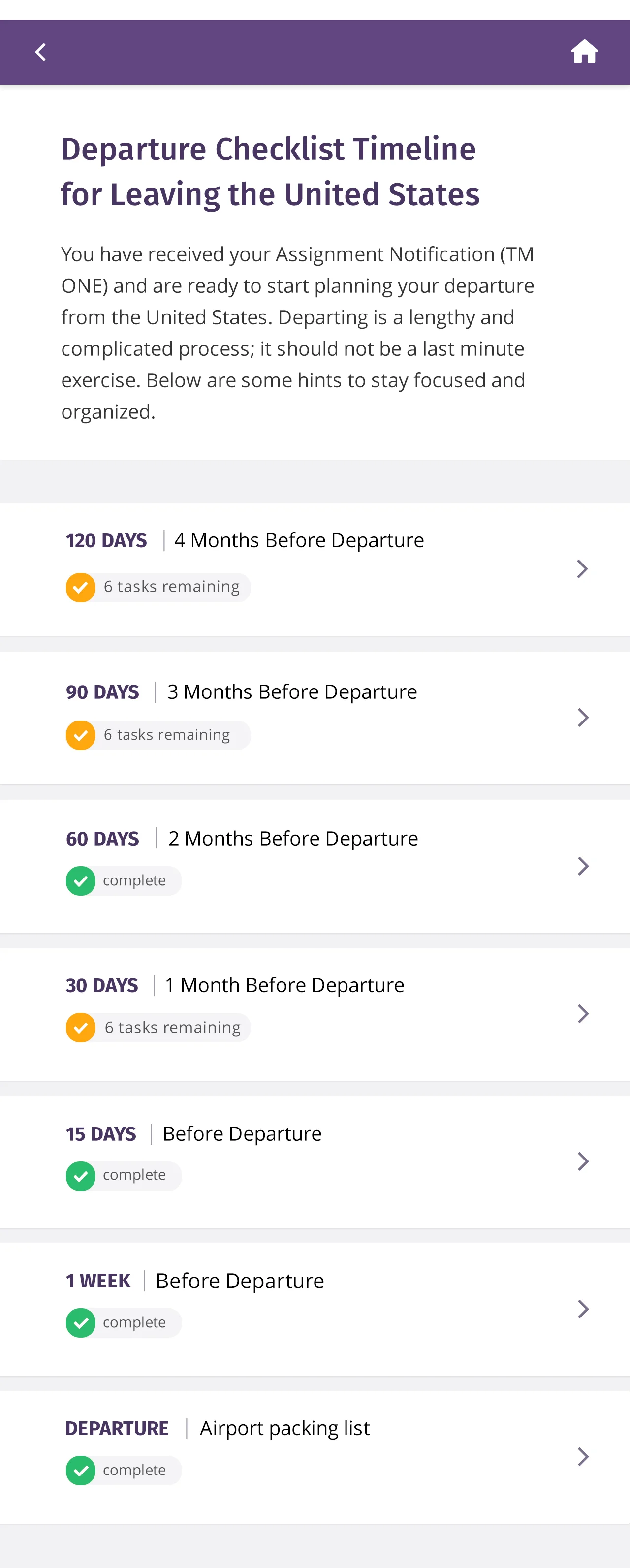
Task: Expand 90 Days row with chevron
Action: click(x=583, y=718)
